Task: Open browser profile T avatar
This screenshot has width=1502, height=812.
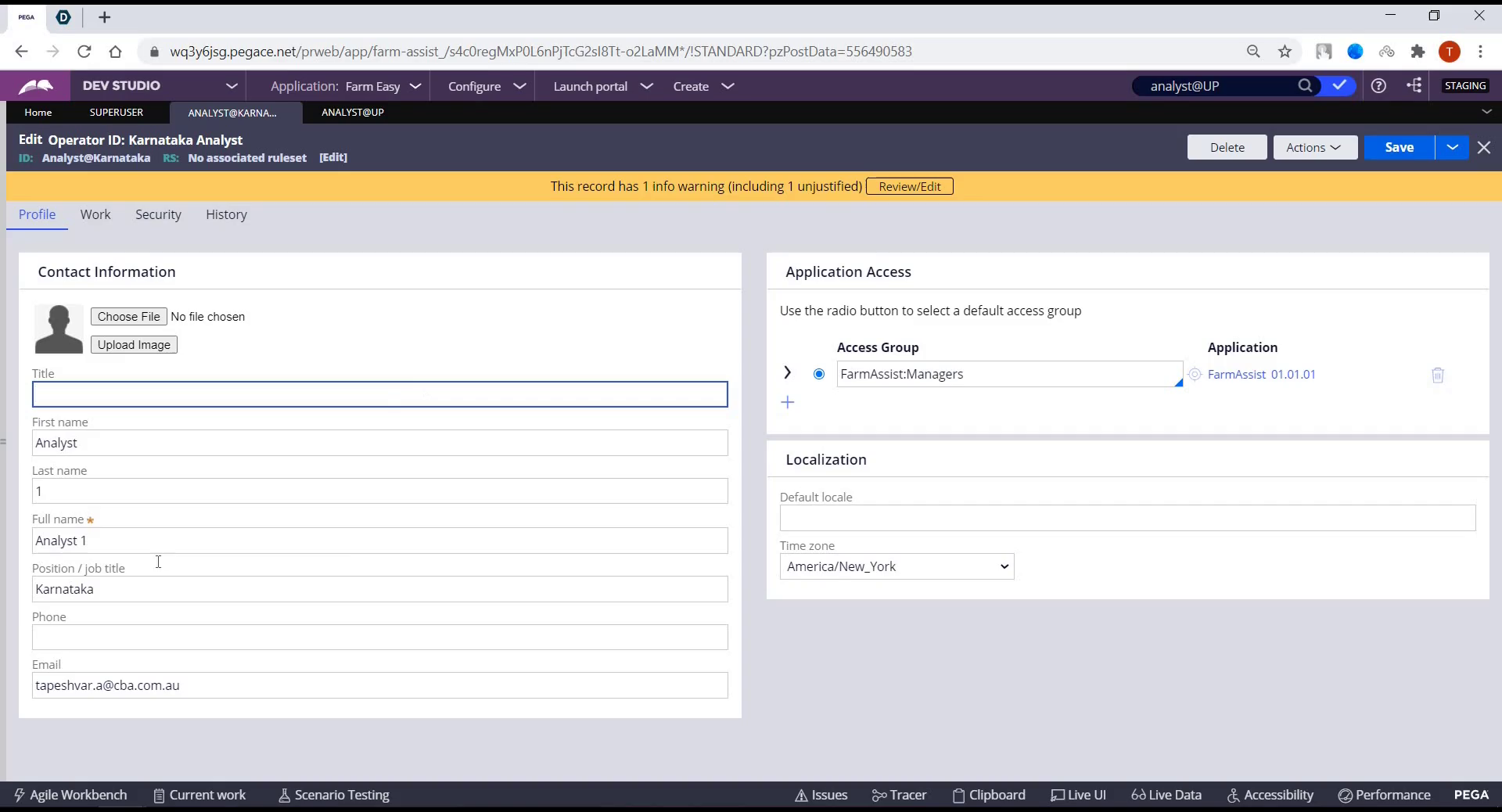Action: click(1450, 52)
